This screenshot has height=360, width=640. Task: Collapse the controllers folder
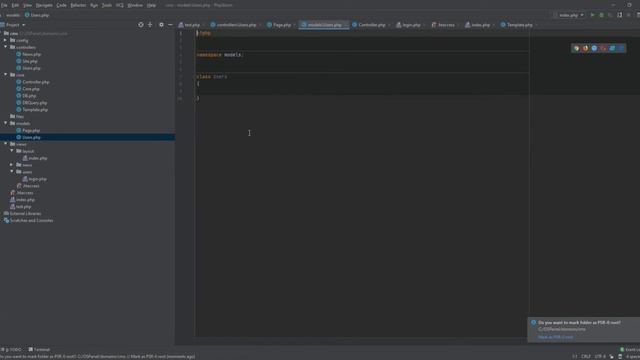(x=5, y=47)
